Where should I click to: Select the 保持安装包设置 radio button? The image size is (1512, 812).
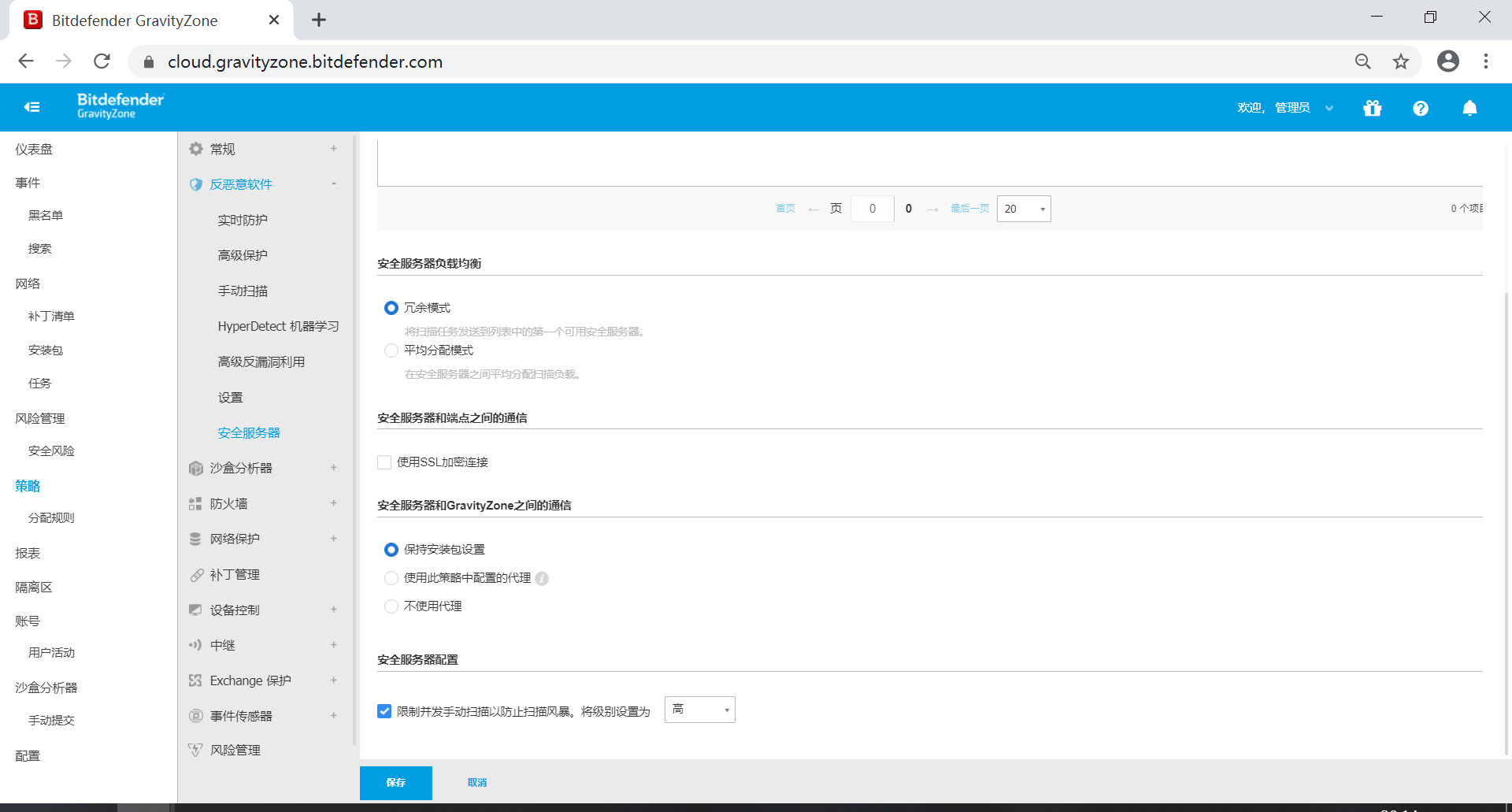(391, 550)
